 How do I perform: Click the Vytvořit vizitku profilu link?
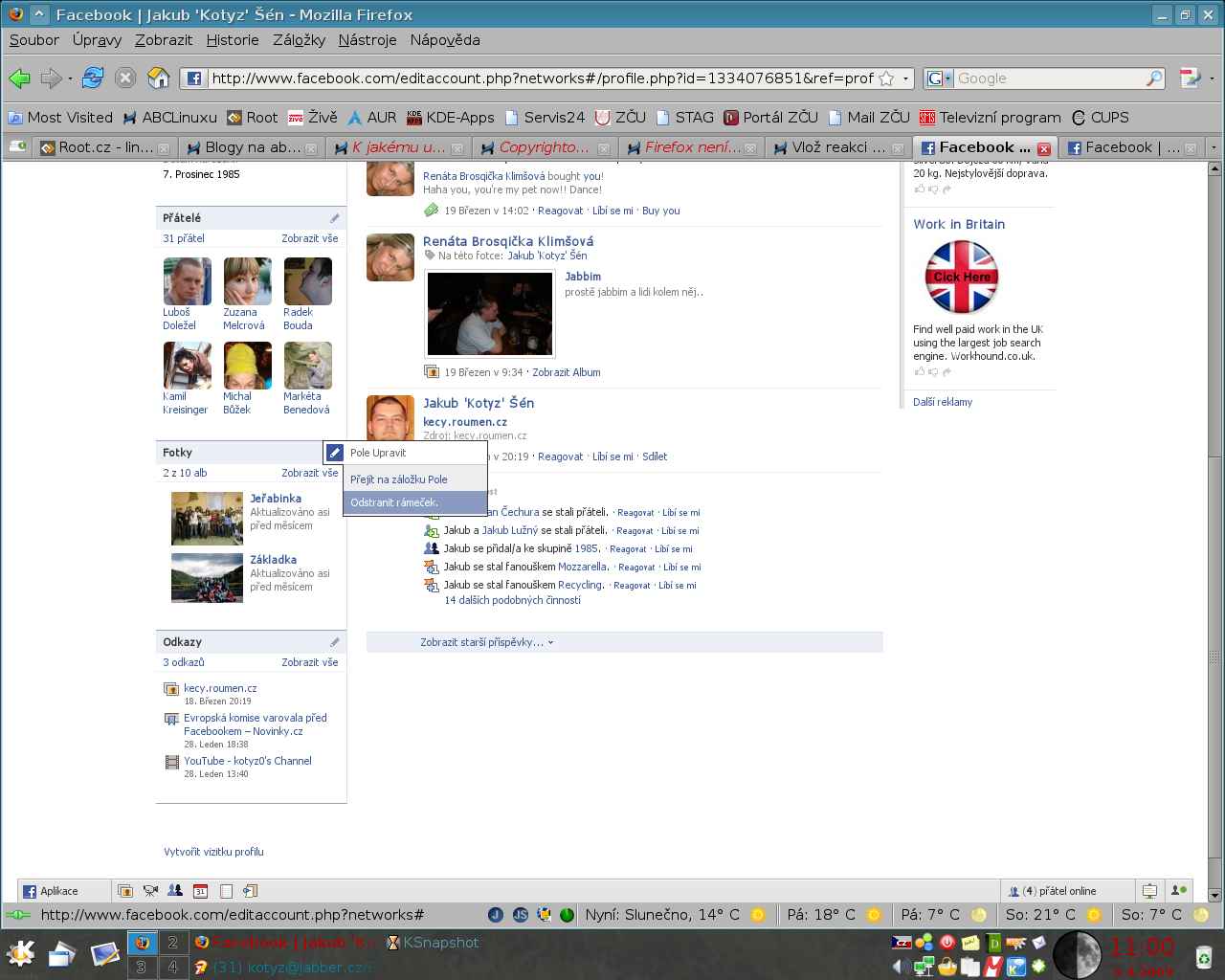pyautogui.click(x=213, y=852)
